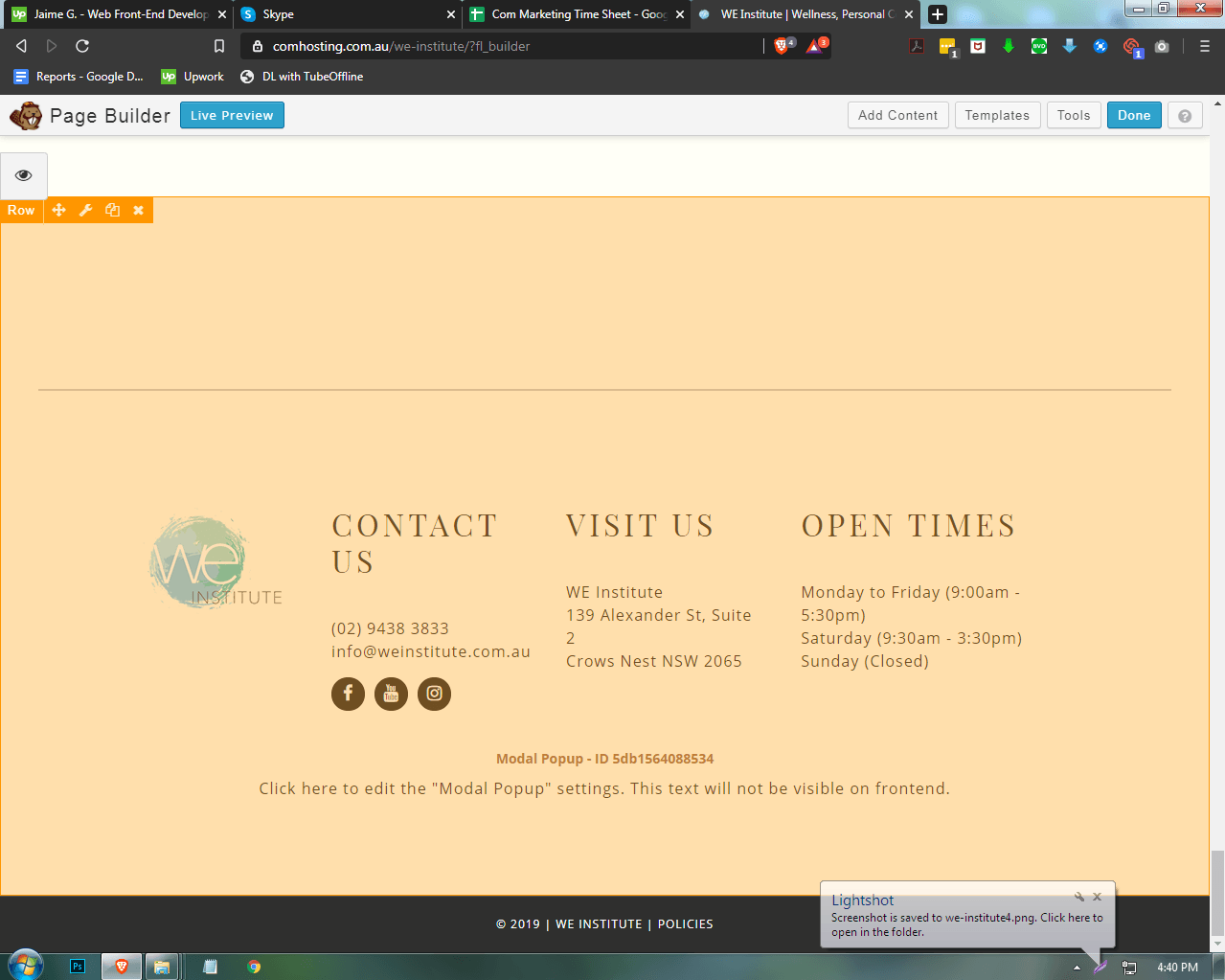Reload the page
The image size is (1225, 980).
click(x=82, y=46)
